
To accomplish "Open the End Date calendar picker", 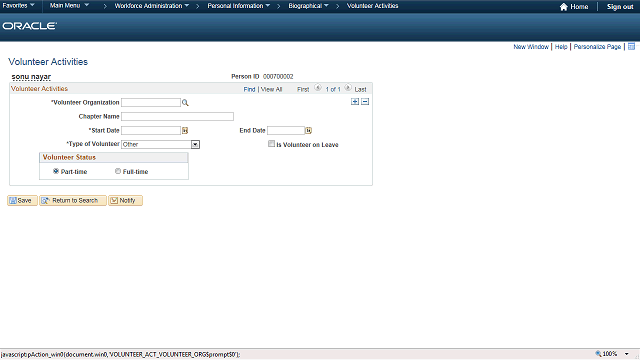I will (309, 131).
